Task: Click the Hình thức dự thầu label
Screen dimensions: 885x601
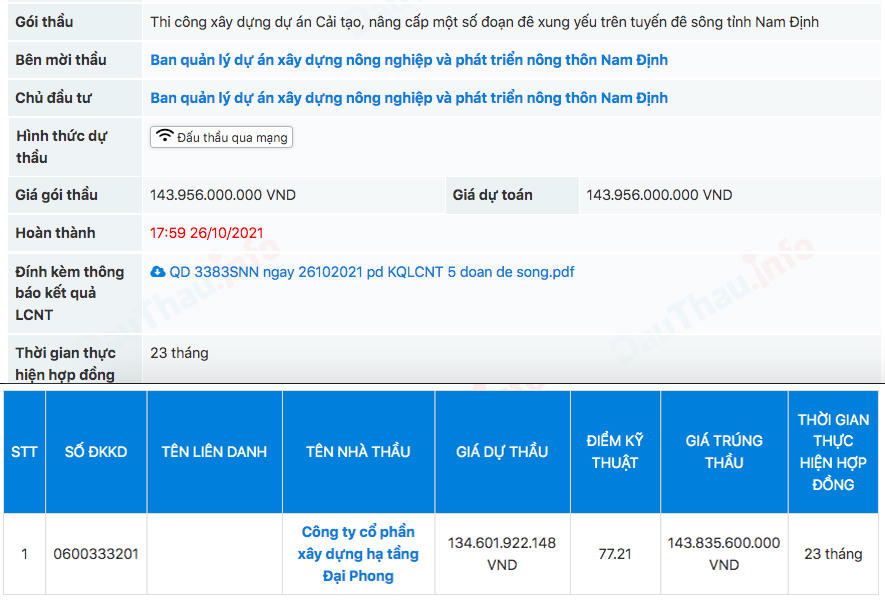Action: pos(62,147)
